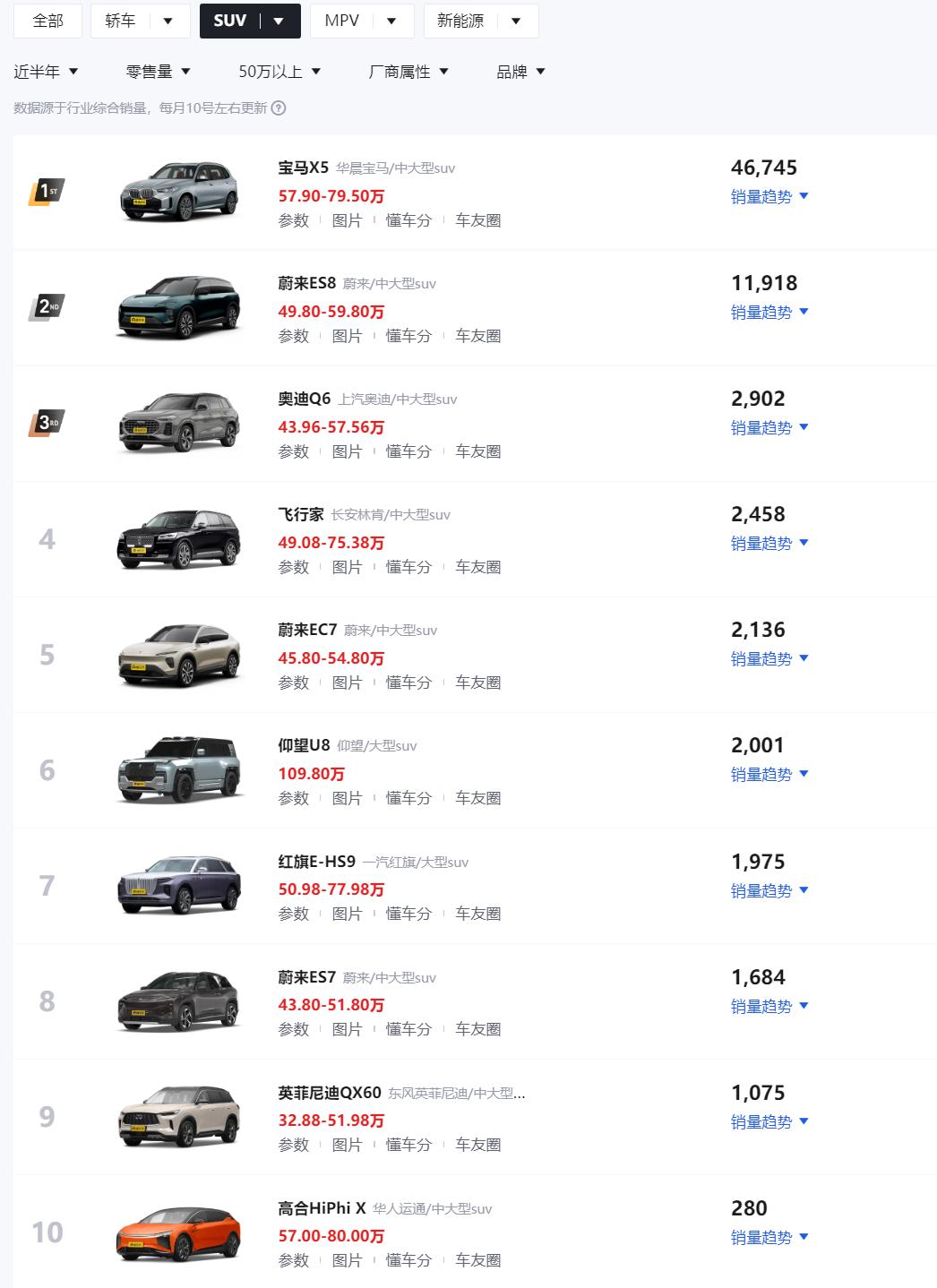Viewport: 937px width, 1288px height.
Task: Open the 近半年 time range dropdown
Action: coord(47,72)
